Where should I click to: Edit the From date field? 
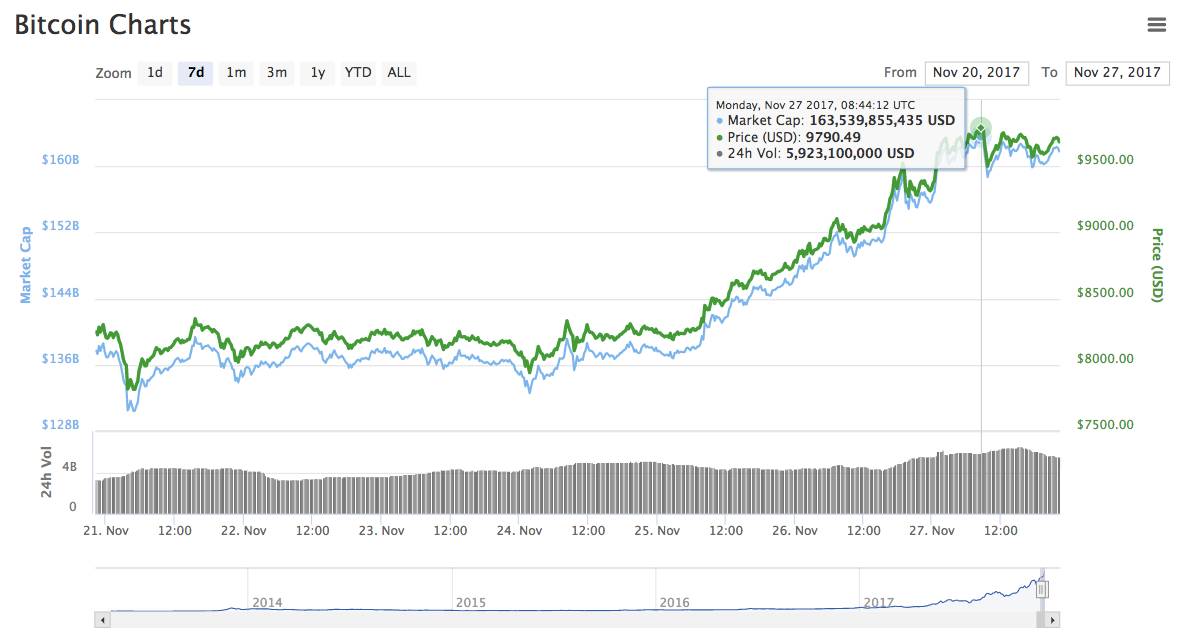(x=977, y=73)
